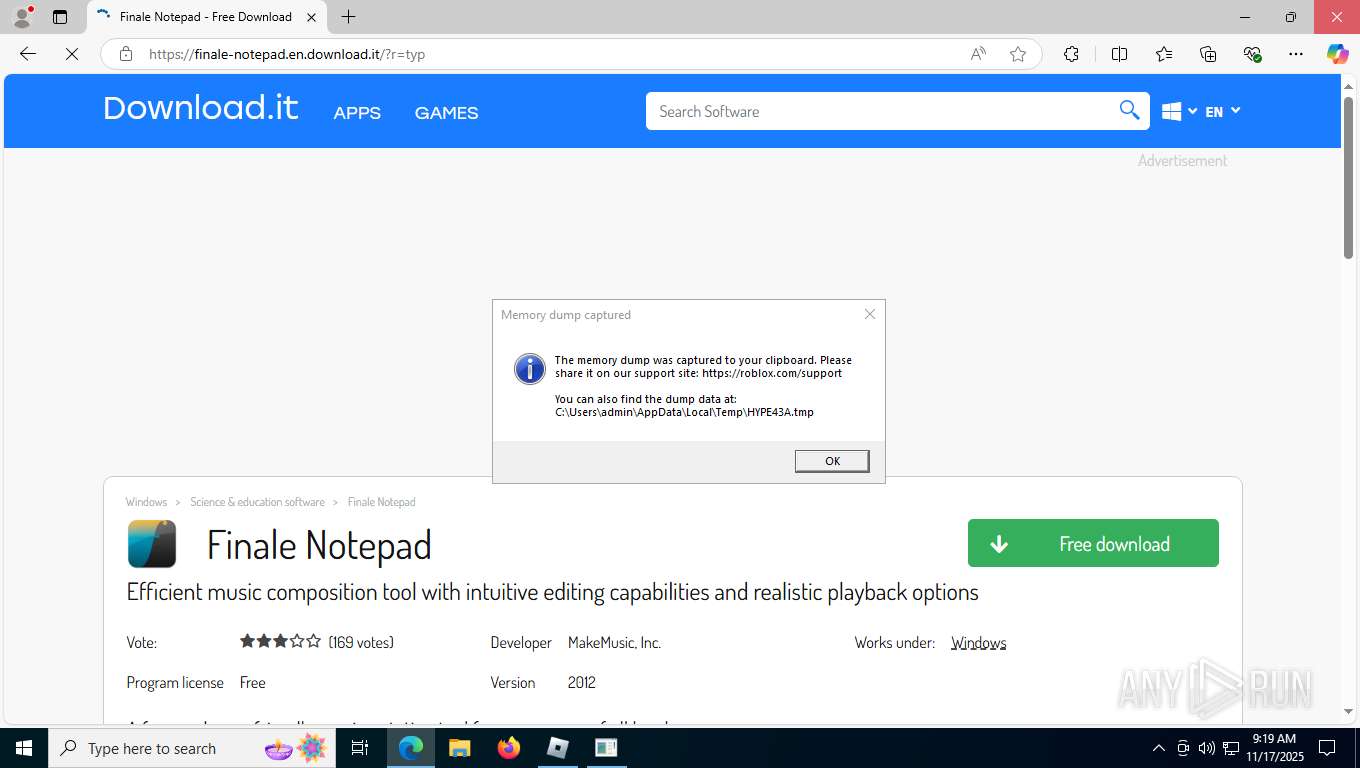The image size is (1360, 768).
Task: Toggle Split screen view
Action: [x=1119, y=54]
